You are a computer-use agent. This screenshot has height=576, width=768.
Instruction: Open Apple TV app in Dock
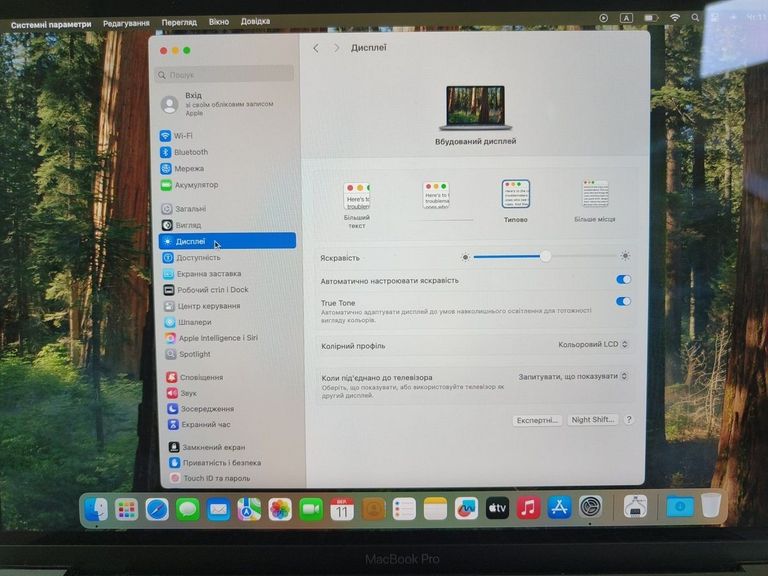coord(497,509)
